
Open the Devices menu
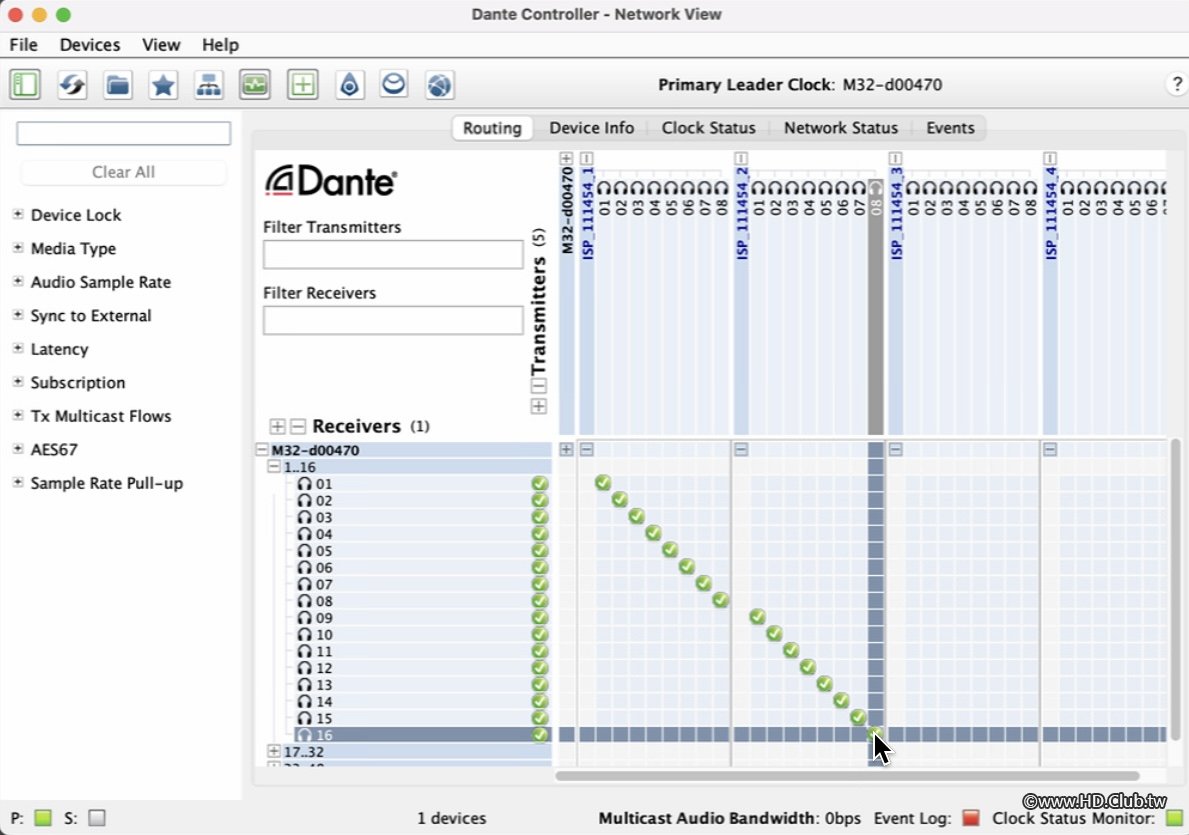click(x=89, y=45)
